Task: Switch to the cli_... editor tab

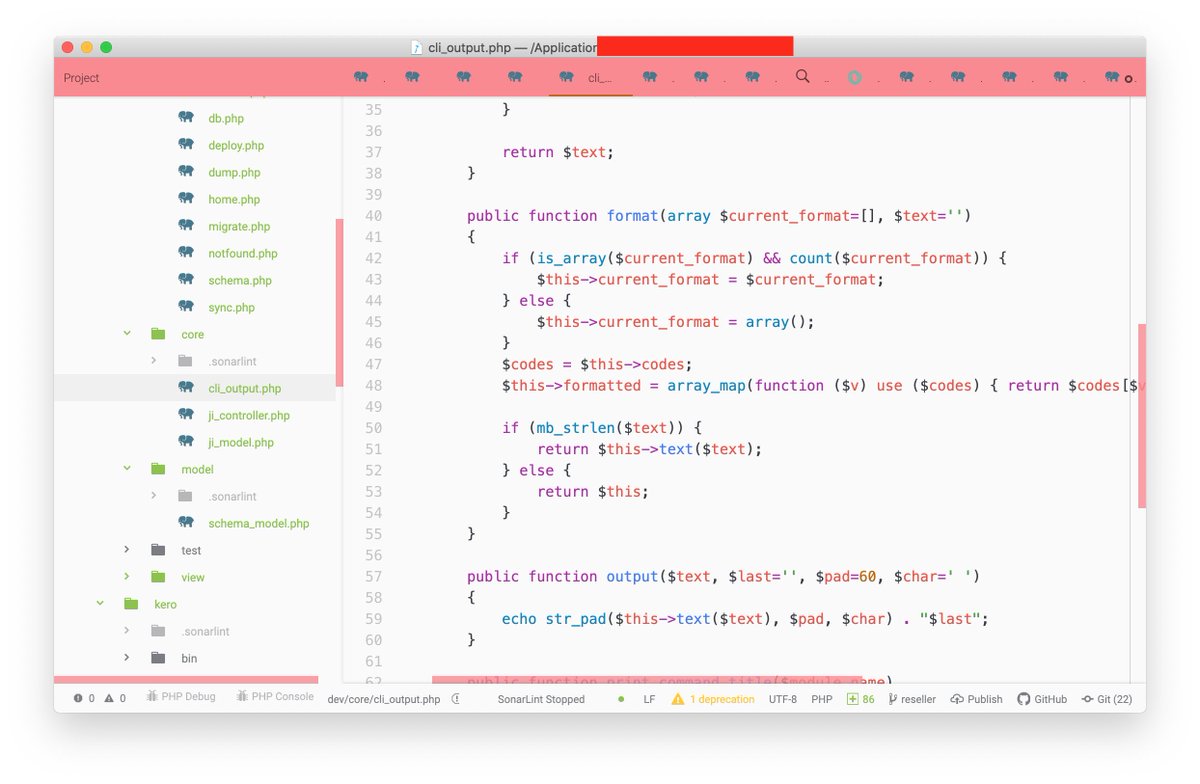Action: coord(591,77)
